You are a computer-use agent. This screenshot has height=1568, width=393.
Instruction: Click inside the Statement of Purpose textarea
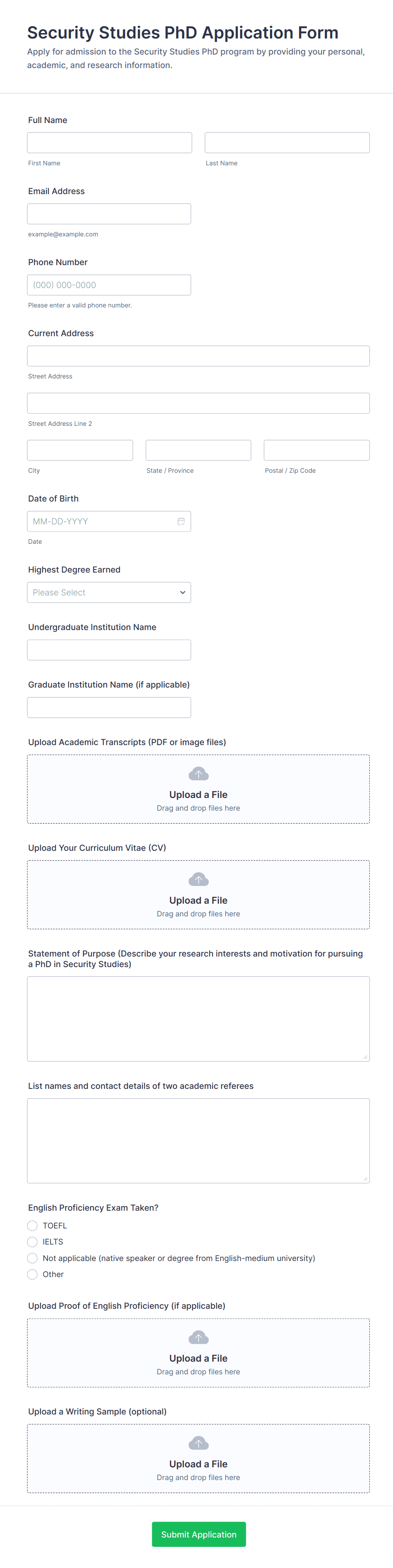pos(198,1019)
